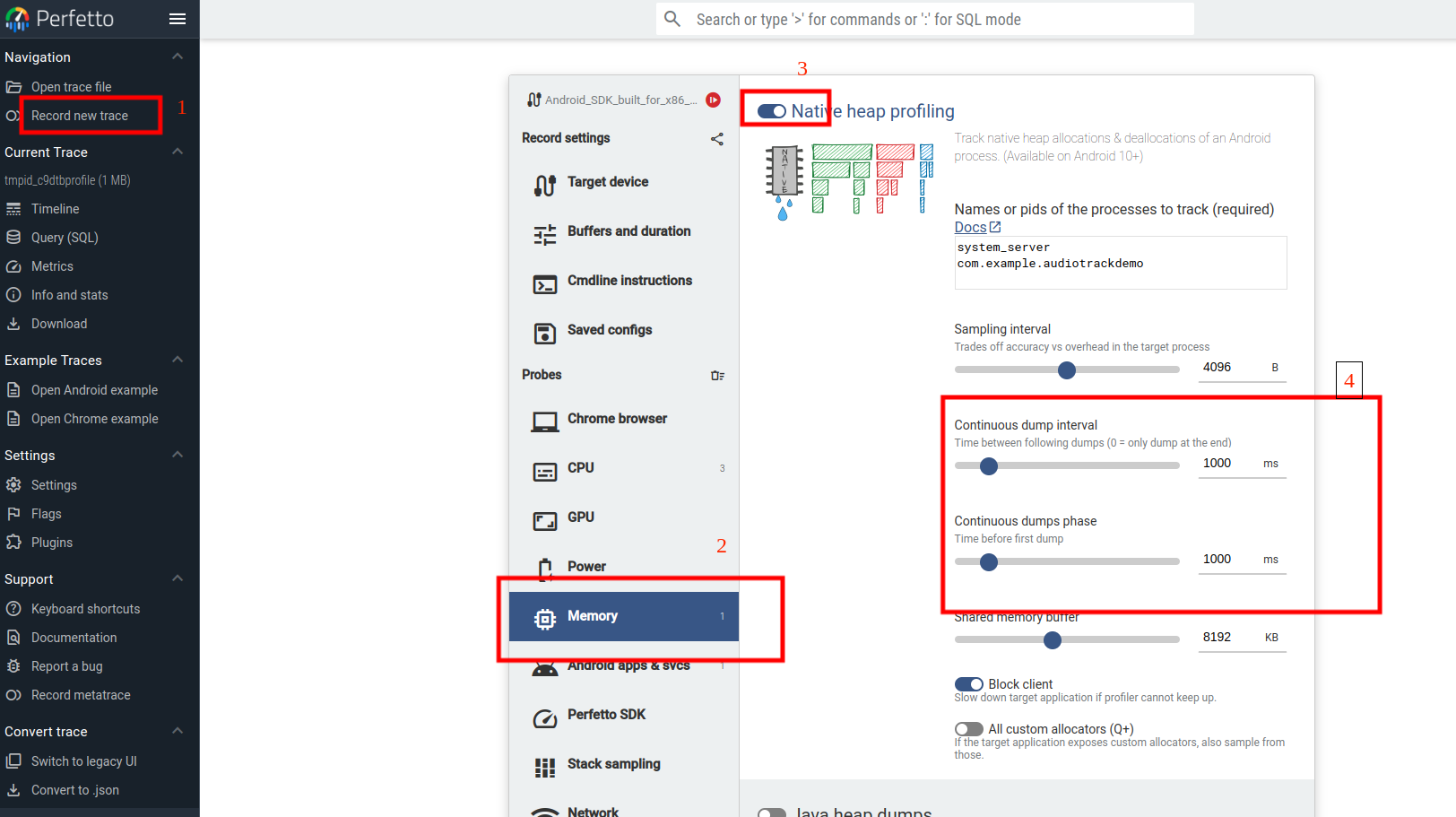The height and width of the screenshot is (817, 1456).
Task: Collapse the Settings section chevron
Action: tap(178, 455)
